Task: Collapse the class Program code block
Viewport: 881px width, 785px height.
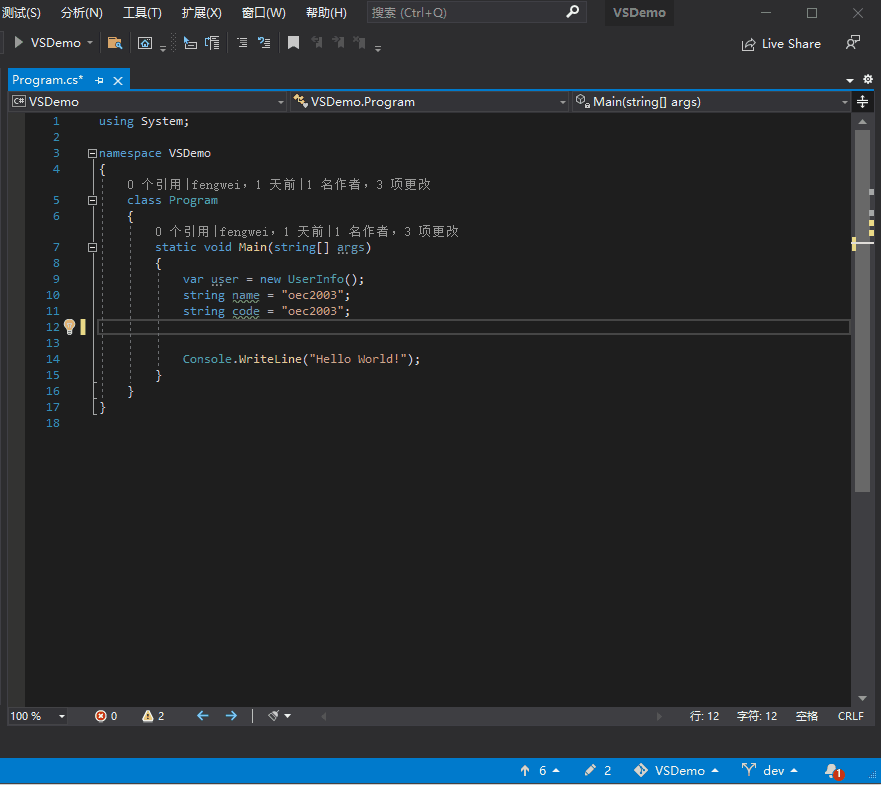Action: [92, 200]
